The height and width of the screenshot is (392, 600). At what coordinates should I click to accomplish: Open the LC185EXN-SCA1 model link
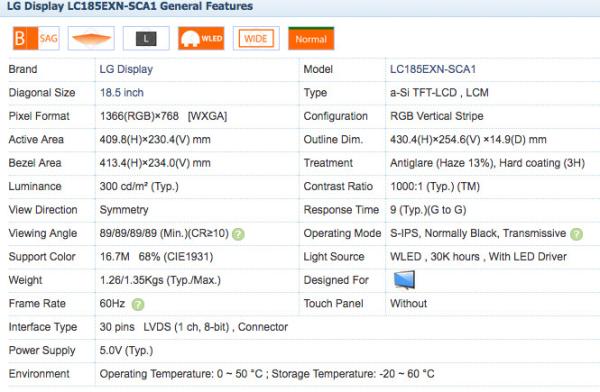(433, 69)
